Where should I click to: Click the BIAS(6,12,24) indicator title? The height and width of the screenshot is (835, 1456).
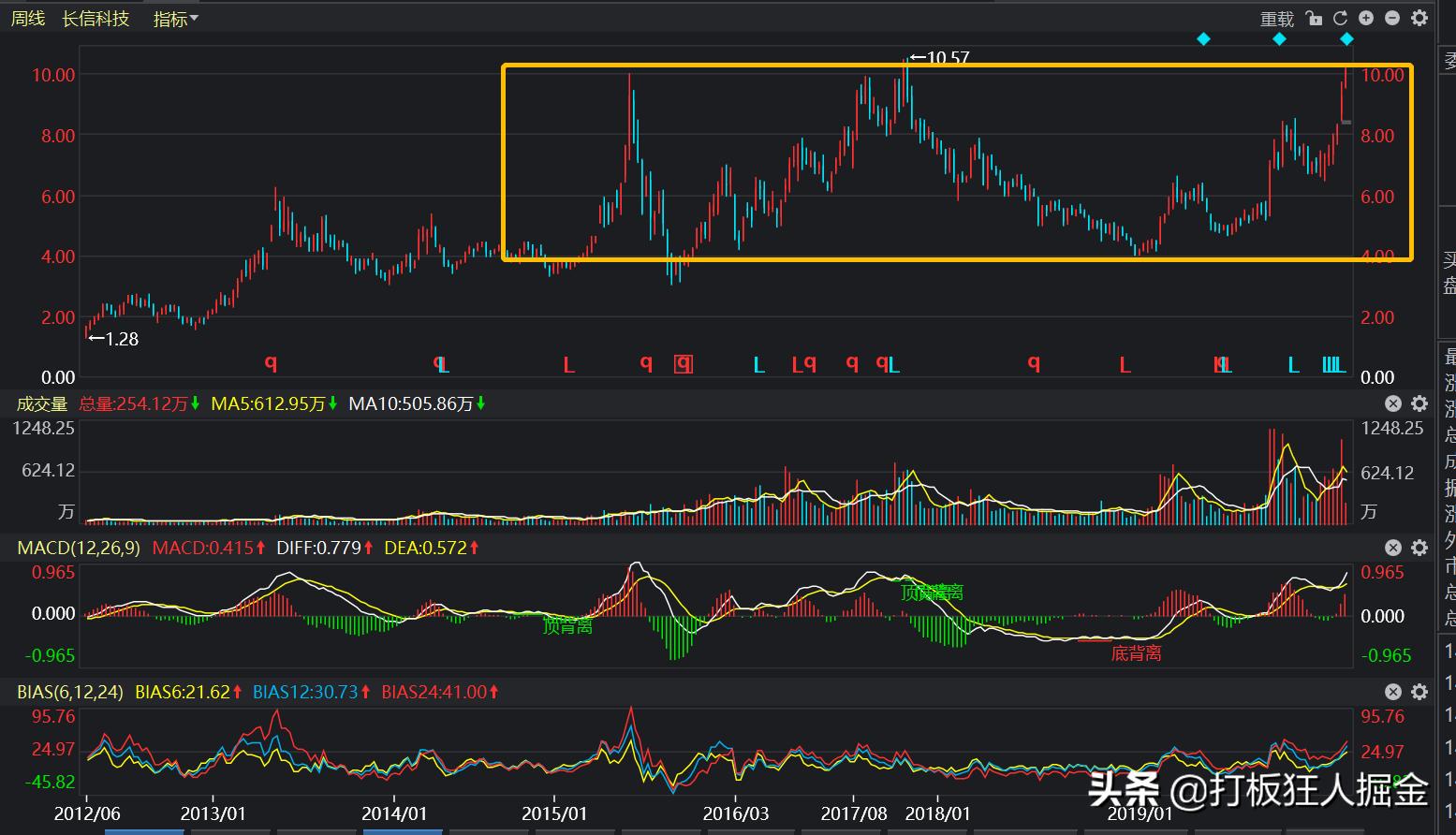[x=70, y=692]
